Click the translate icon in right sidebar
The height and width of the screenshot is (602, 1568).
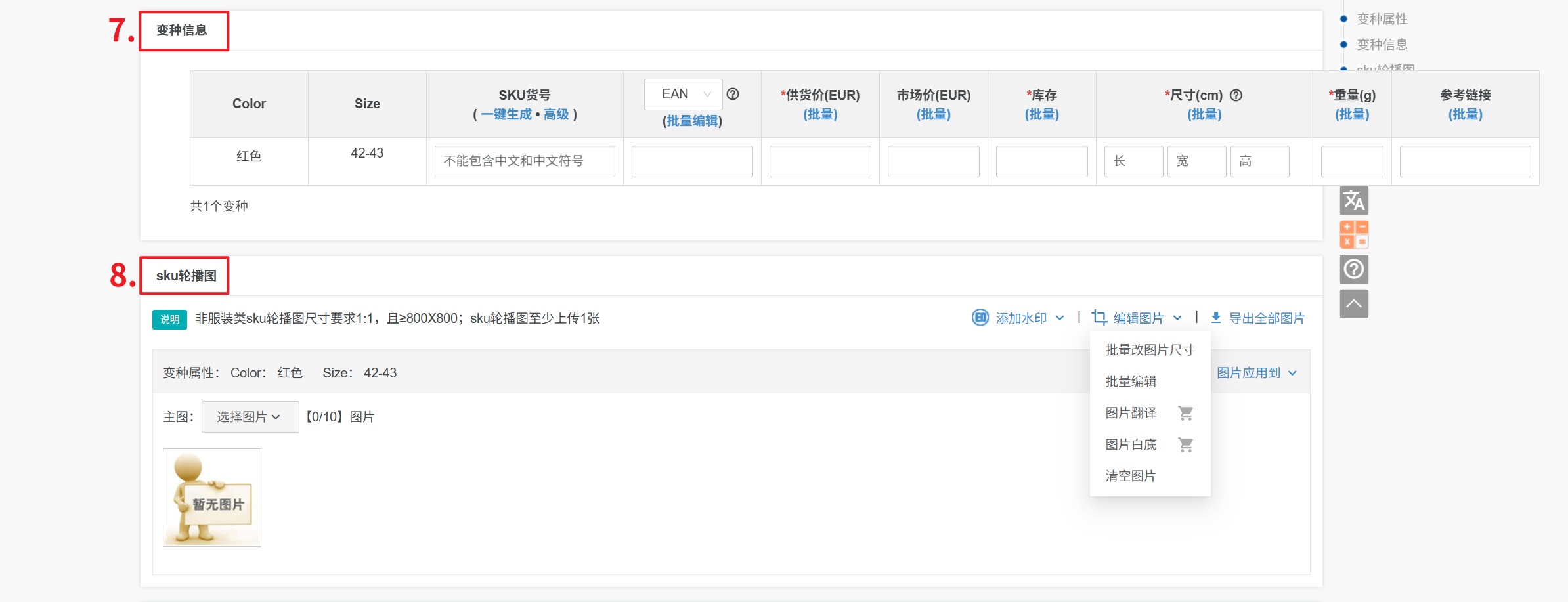[1354, 201]
